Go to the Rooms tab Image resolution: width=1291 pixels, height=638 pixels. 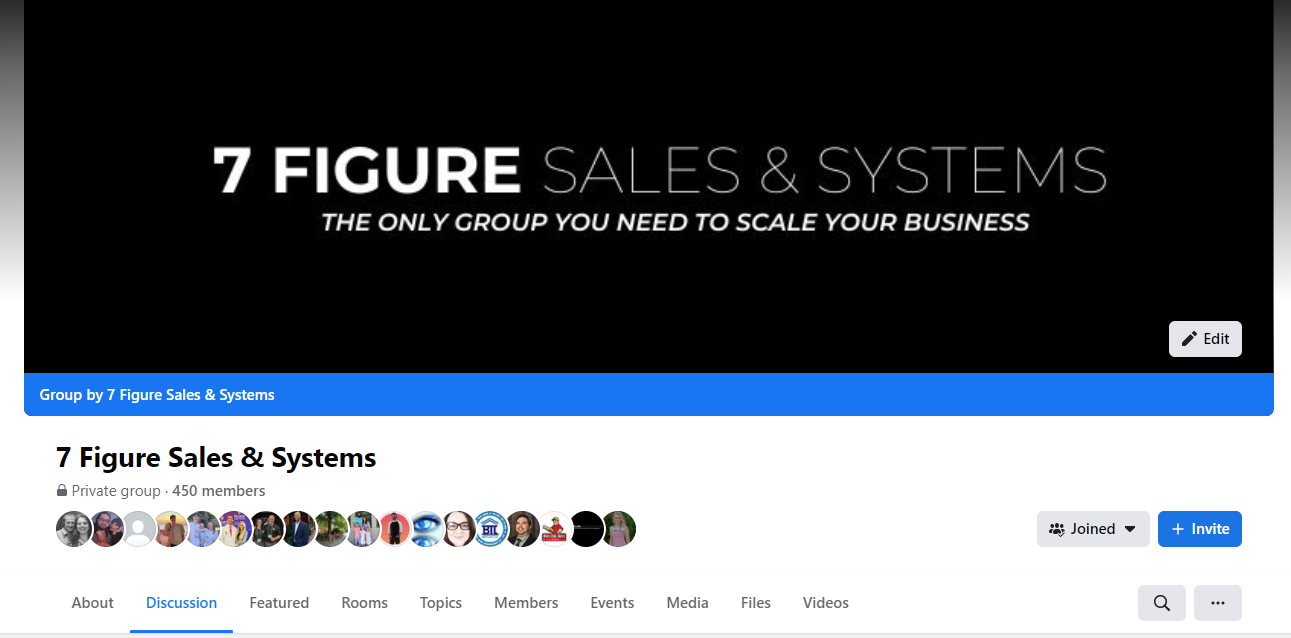[x=364, y=603]
